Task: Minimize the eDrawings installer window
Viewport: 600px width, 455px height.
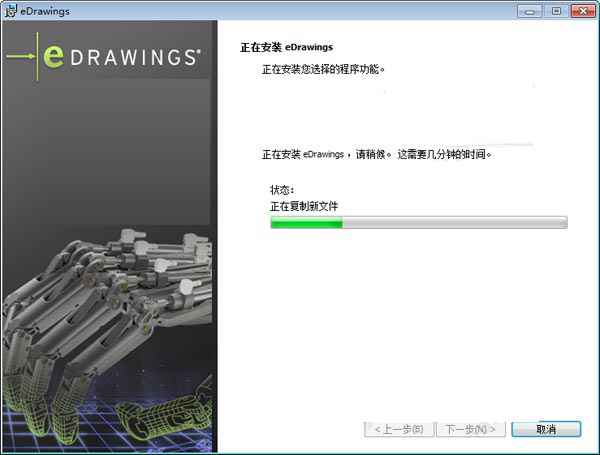Action: pyautogui.click(x=529, y=11)
